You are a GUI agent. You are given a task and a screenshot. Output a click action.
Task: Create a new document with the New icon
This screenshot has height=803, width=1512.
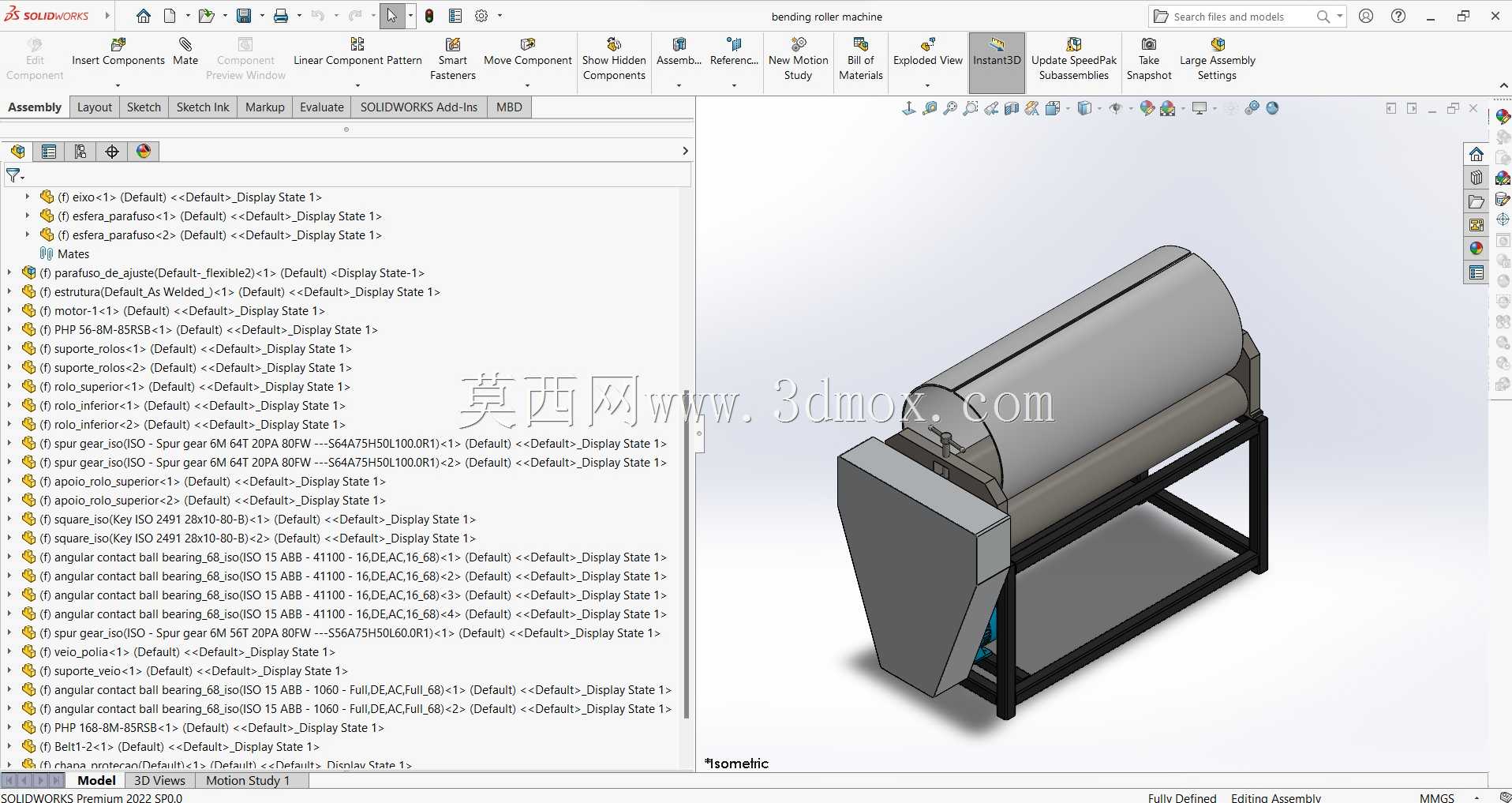pyautogui.click(x=170, y=16)
